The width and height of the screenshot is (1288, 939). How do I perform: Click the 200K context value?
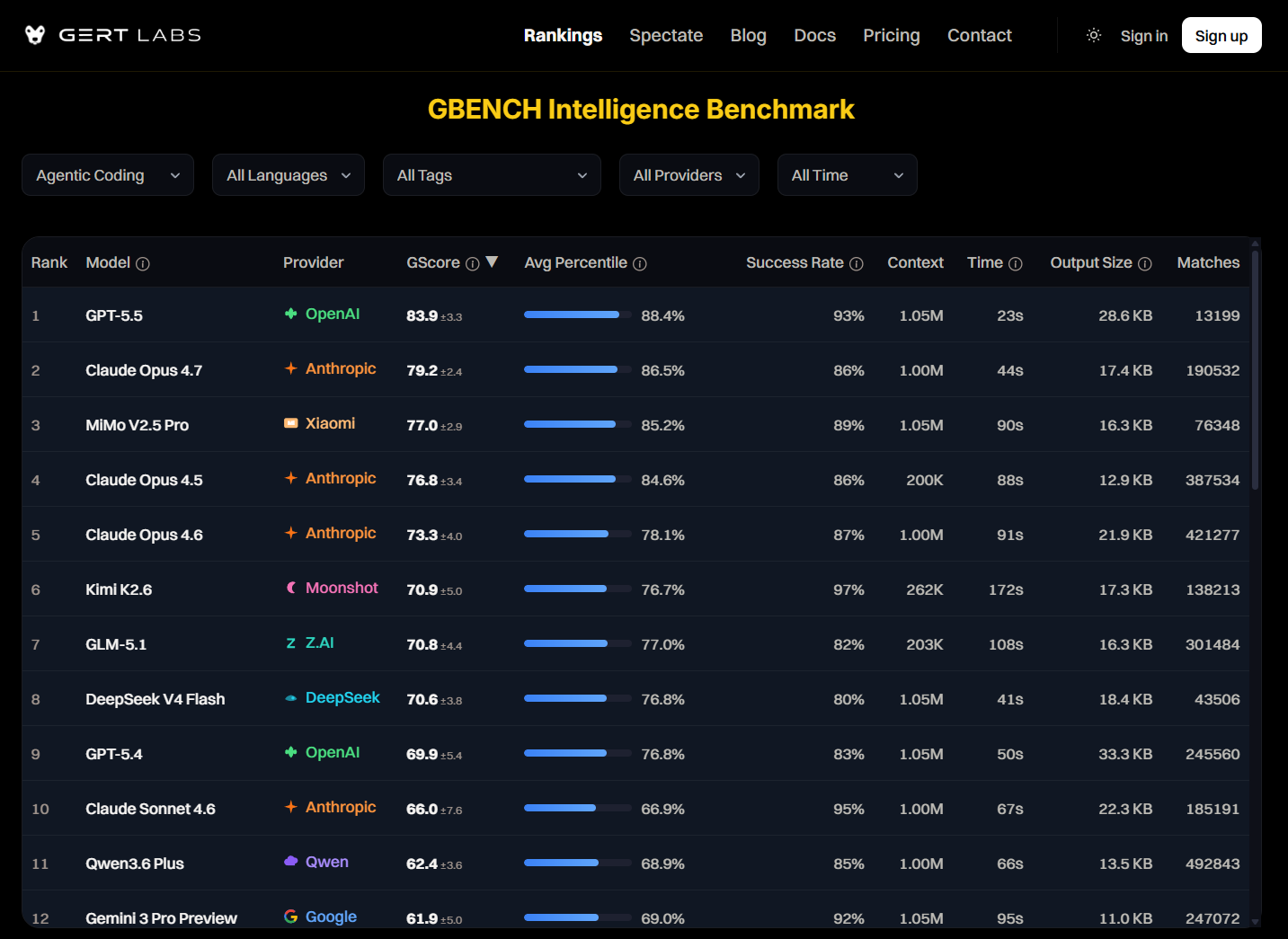point(925,480)
